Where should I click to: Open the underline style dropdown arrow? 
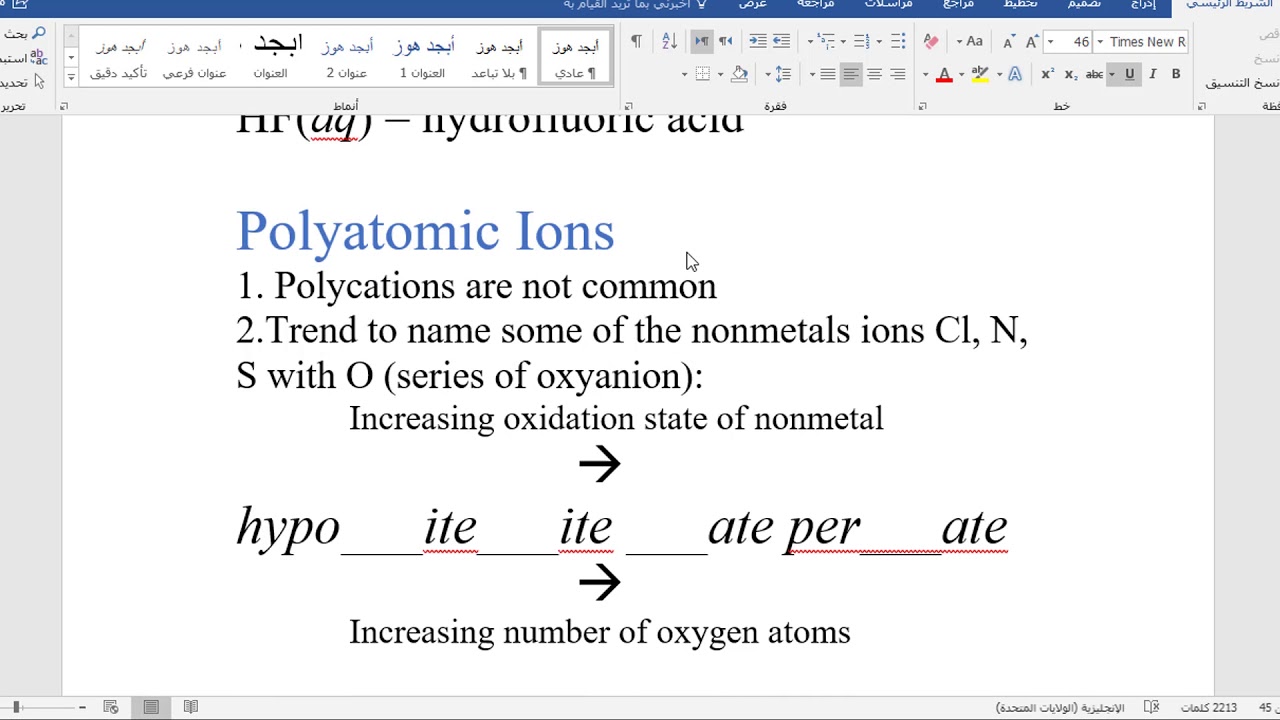[1112, 74]
